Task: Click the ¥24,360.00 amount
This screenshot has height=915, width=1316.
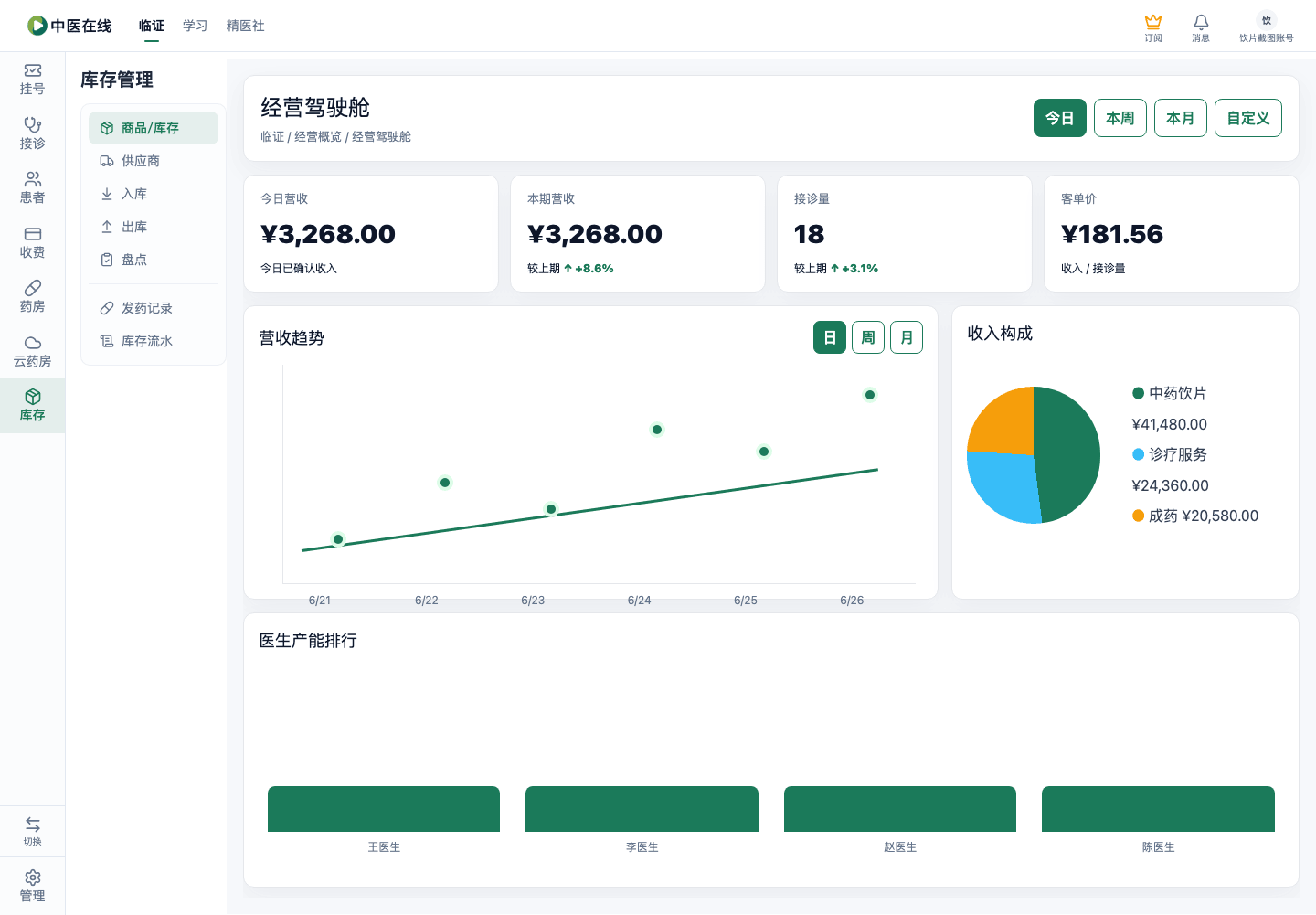Action: (1171, 485)
